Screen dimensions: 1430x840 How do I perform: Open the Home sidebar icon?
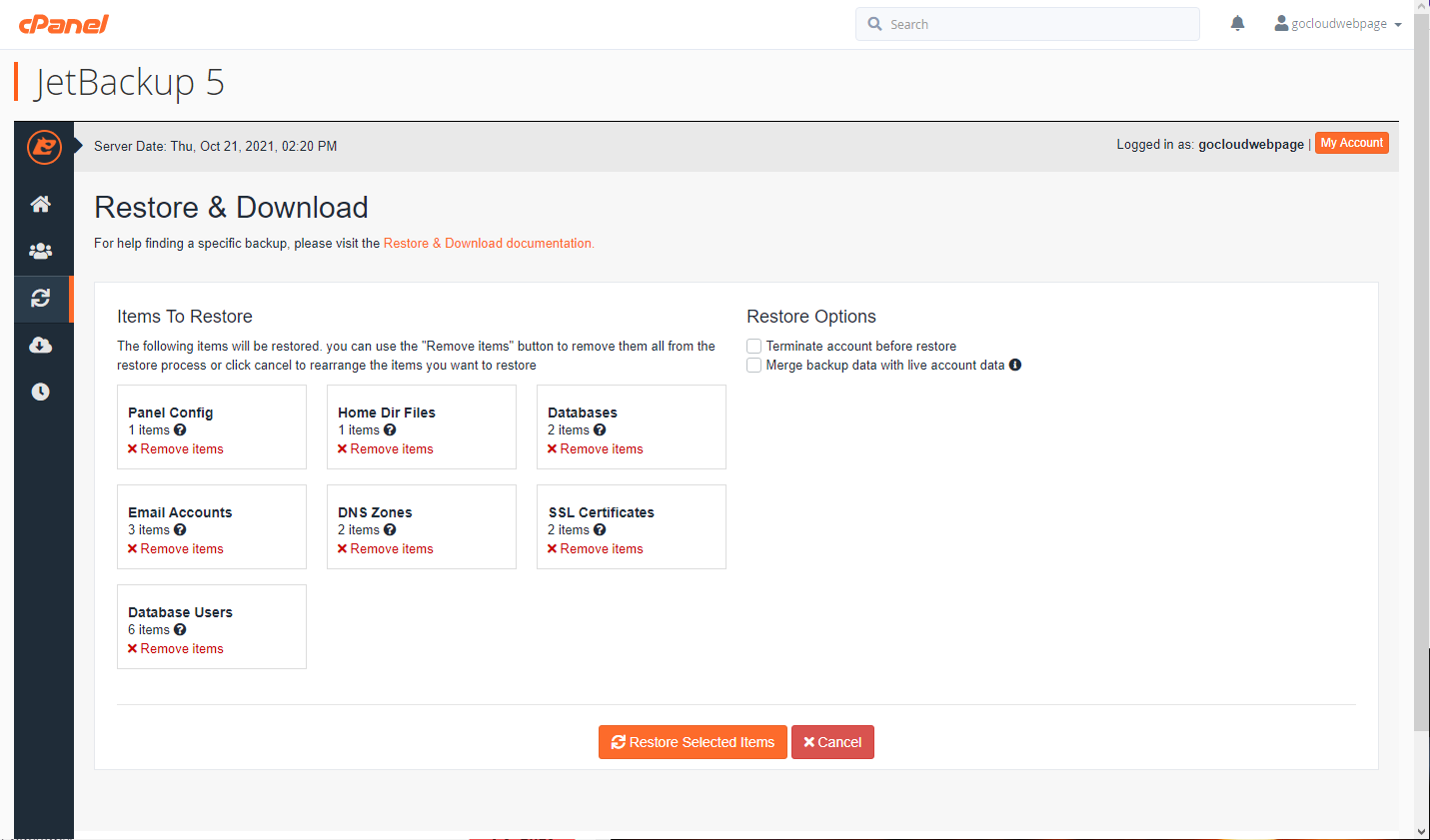coord(41,204)
